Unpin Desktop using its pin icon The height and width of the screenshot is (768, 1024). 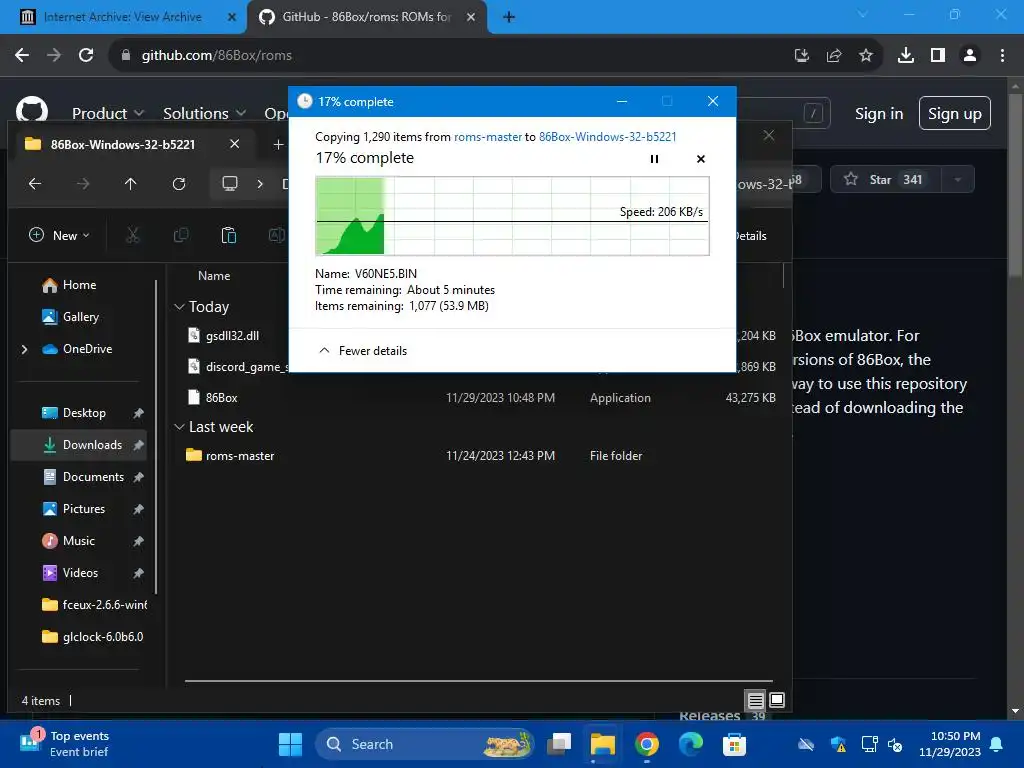pyautogui.click(x=138, y=413)
